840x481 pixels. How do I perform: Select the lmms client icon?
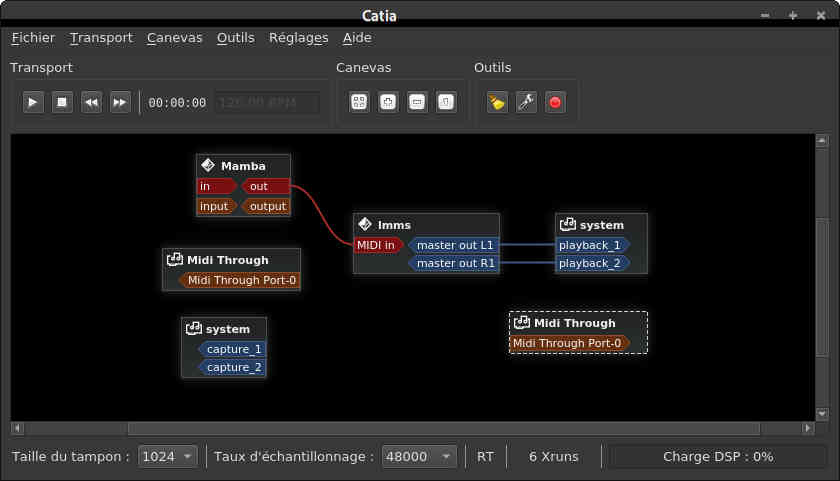click(365, 224)
